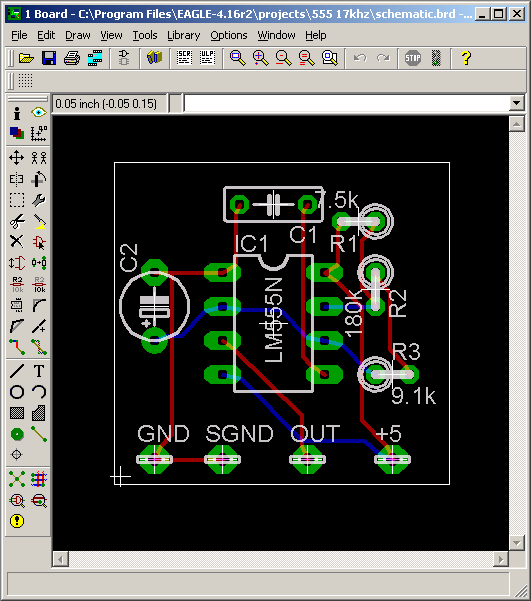The width and height of the screenshot is (531, 601).
Task: Select the Change wrench tool
Action: [39, 200]
